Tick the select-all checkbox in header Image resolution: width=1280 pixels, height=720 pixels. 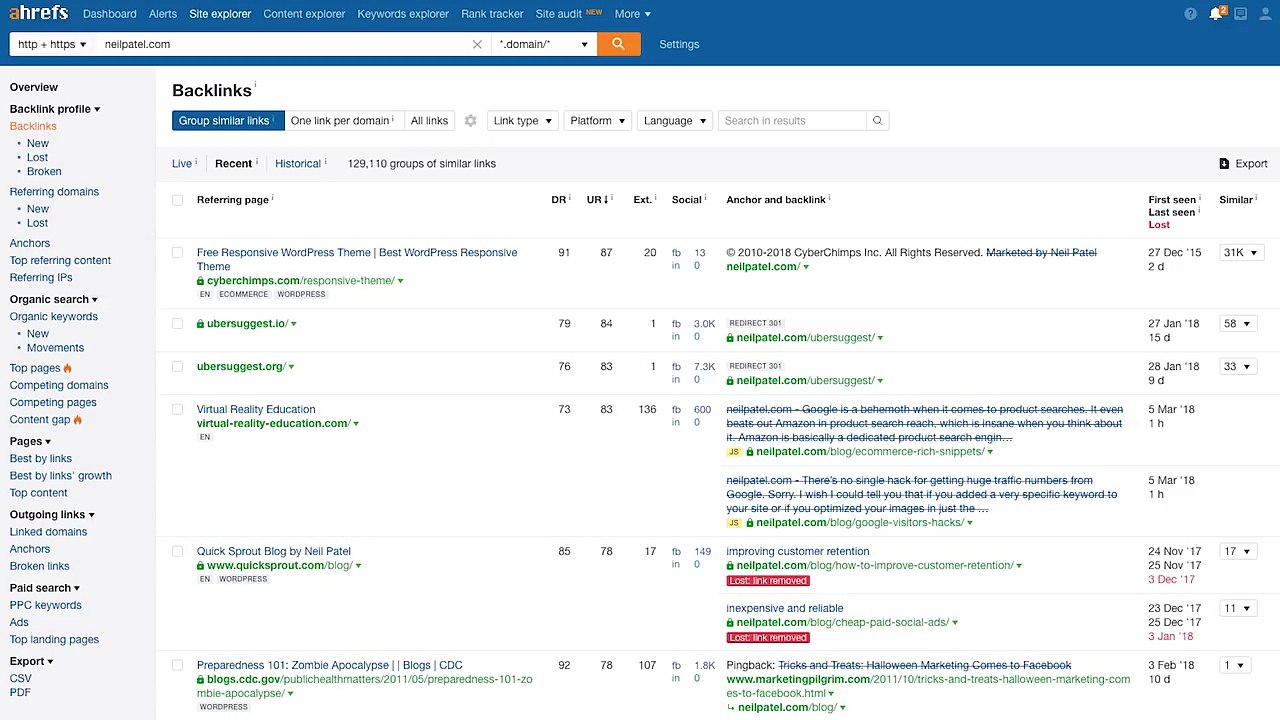pyautogui.click(x=177, y=200)
